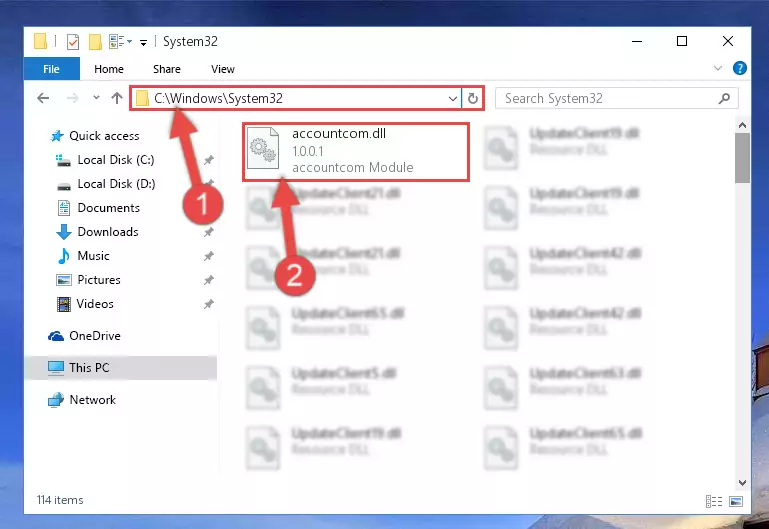This screenshot has width=769, height=529.
Task: Open Help with the question mark icon
Action: 740,68
